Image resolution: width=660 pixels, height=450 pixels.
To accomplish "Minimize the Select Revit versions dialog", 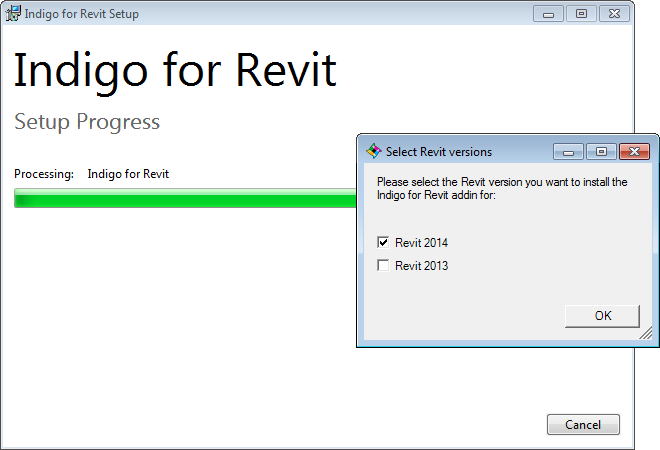I will click(x=568, y=152).
